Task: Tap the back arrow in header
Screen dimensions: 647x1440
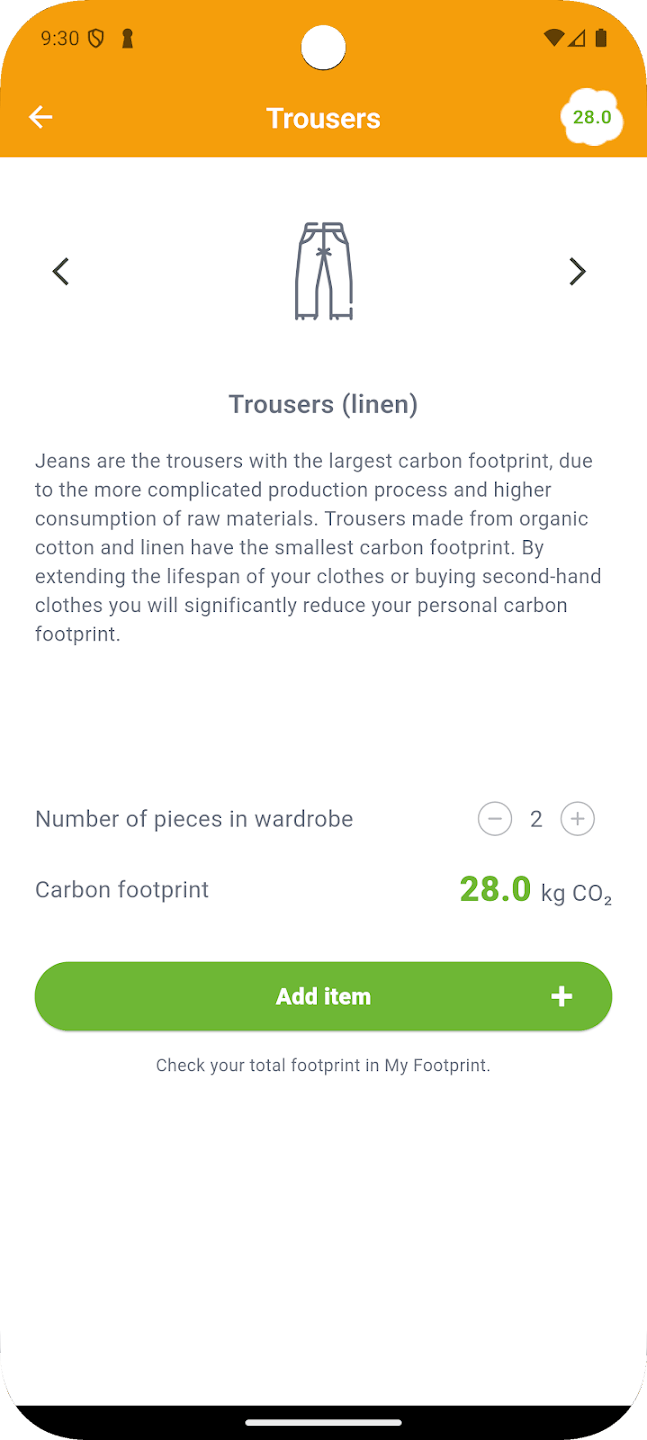Action: [x=40, y=117]
